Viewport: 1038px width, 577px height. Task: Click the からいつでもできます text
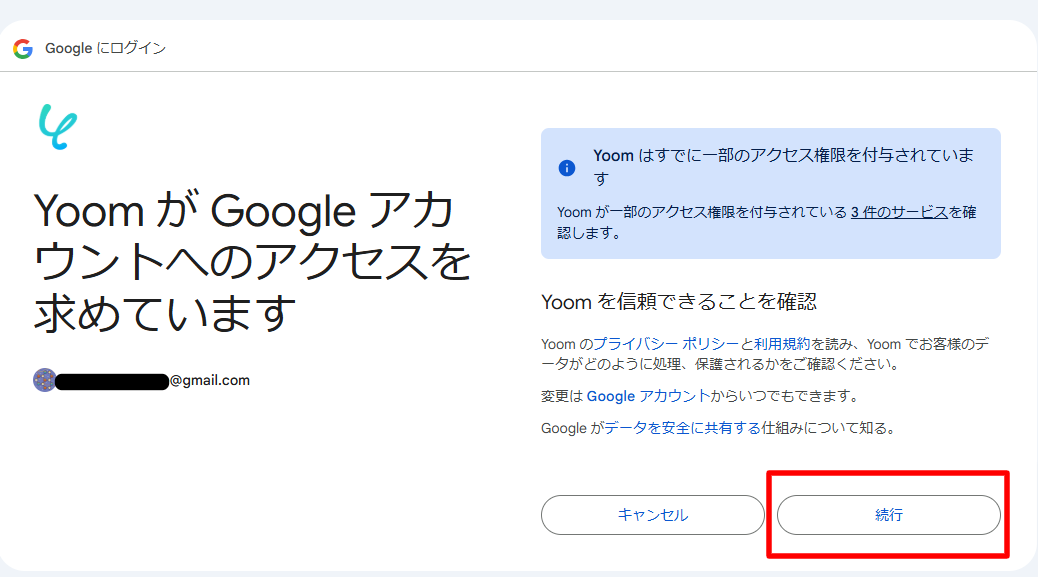[786, 396]
